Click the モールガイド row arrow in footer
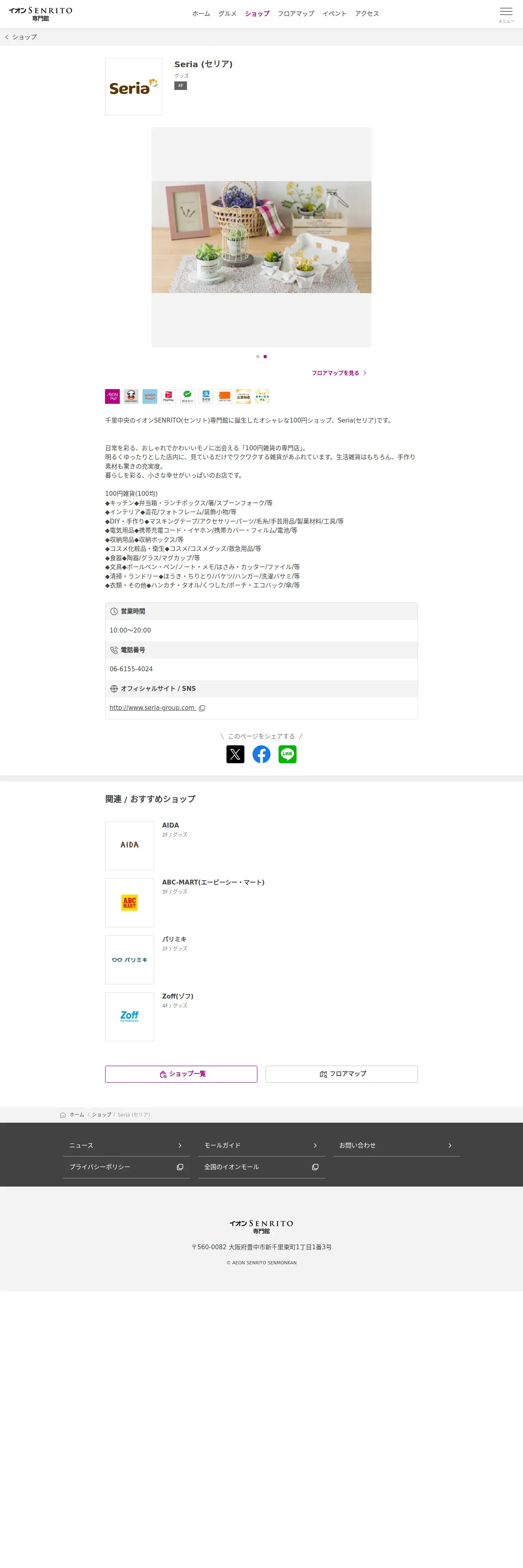Image resolution: width=523 pixels, height=1568 pixels. click(x=315, y=1145)
